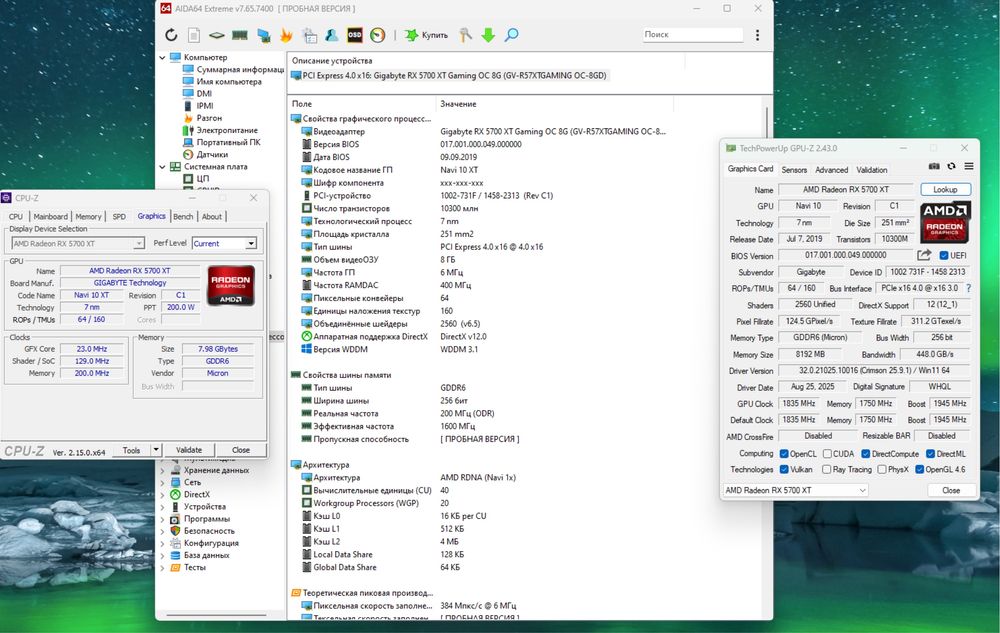Click the AIDA64 refresh toolbar icon
The image size is (1000, 633).
tap(171, 35)
